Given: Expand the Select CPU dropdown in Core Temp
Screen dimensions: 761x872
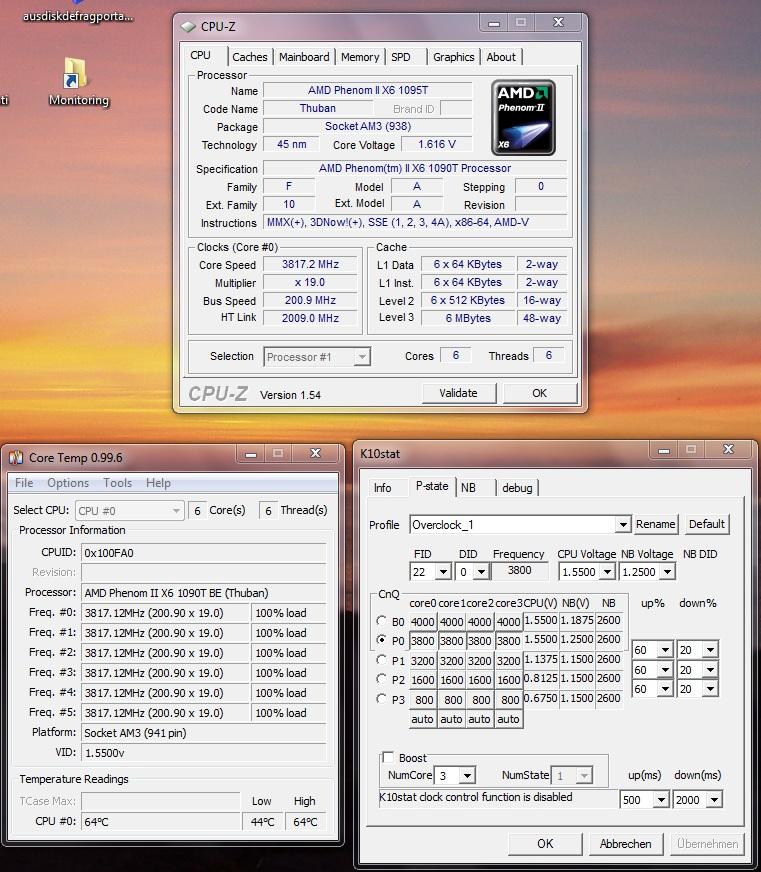Looking at the screenshot, I should coord(129,511).
